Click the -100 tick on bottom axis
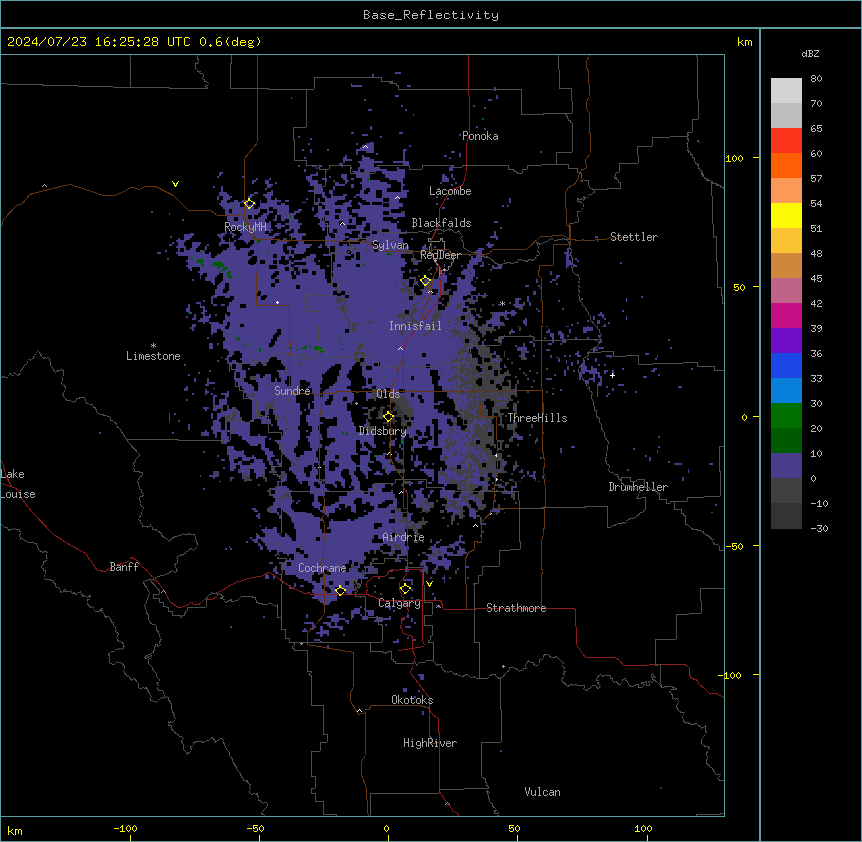862x842 pixels. tap(125, 828)
